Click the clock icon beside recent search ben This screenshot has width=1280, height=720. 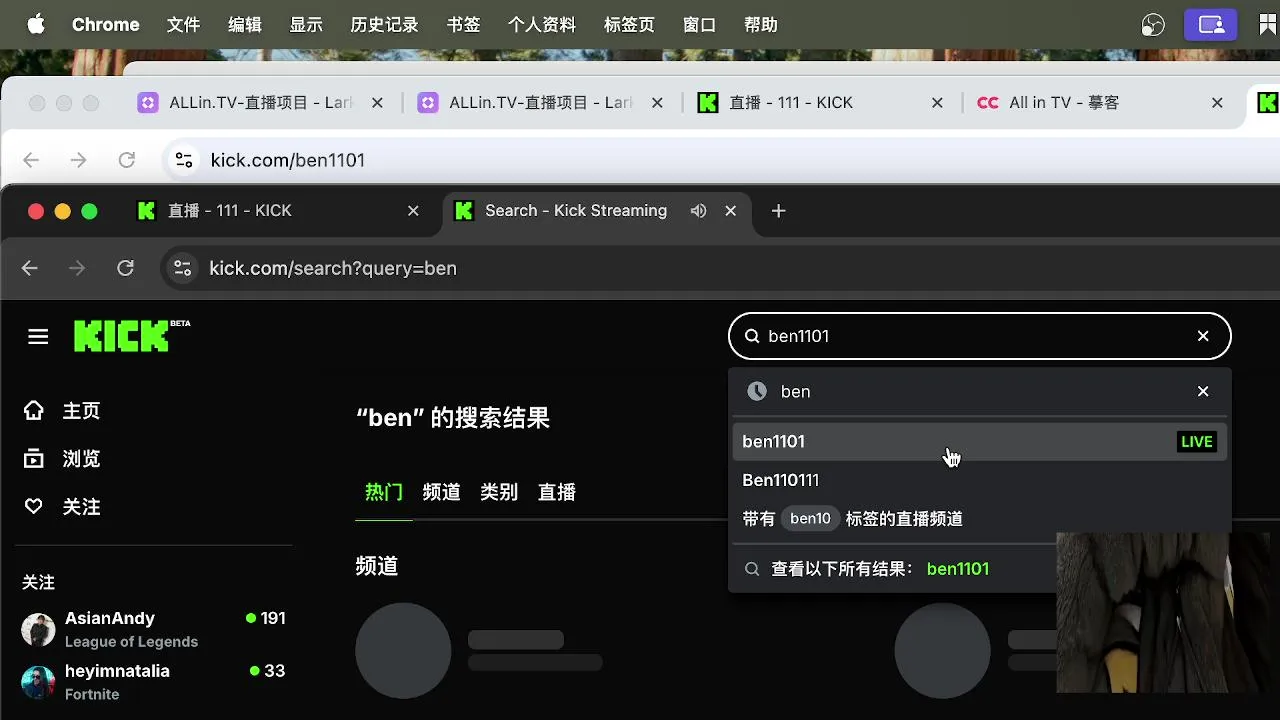coord(757,392)
